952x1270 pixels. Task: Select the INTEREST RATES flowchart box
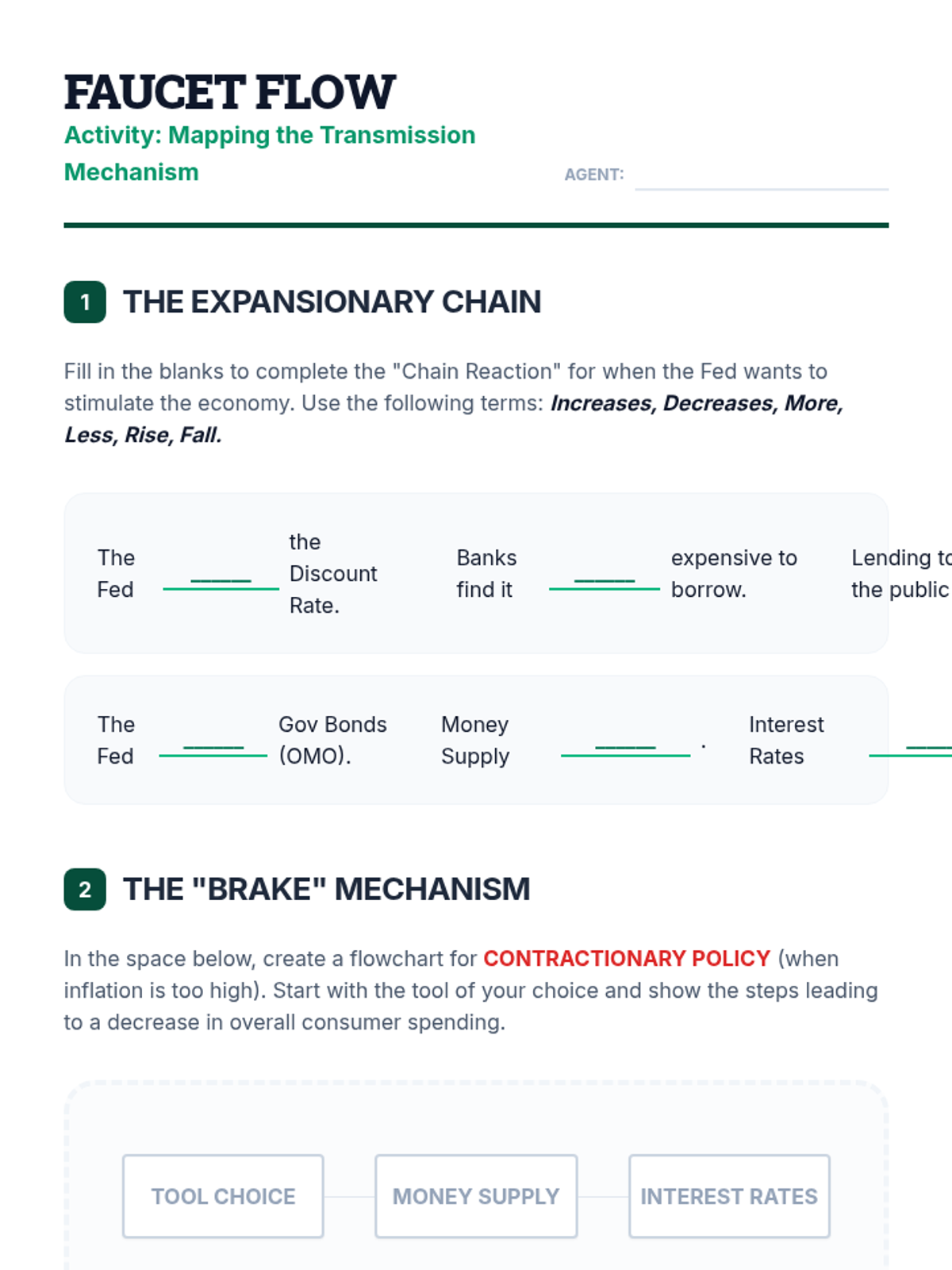click(729, 1196)
